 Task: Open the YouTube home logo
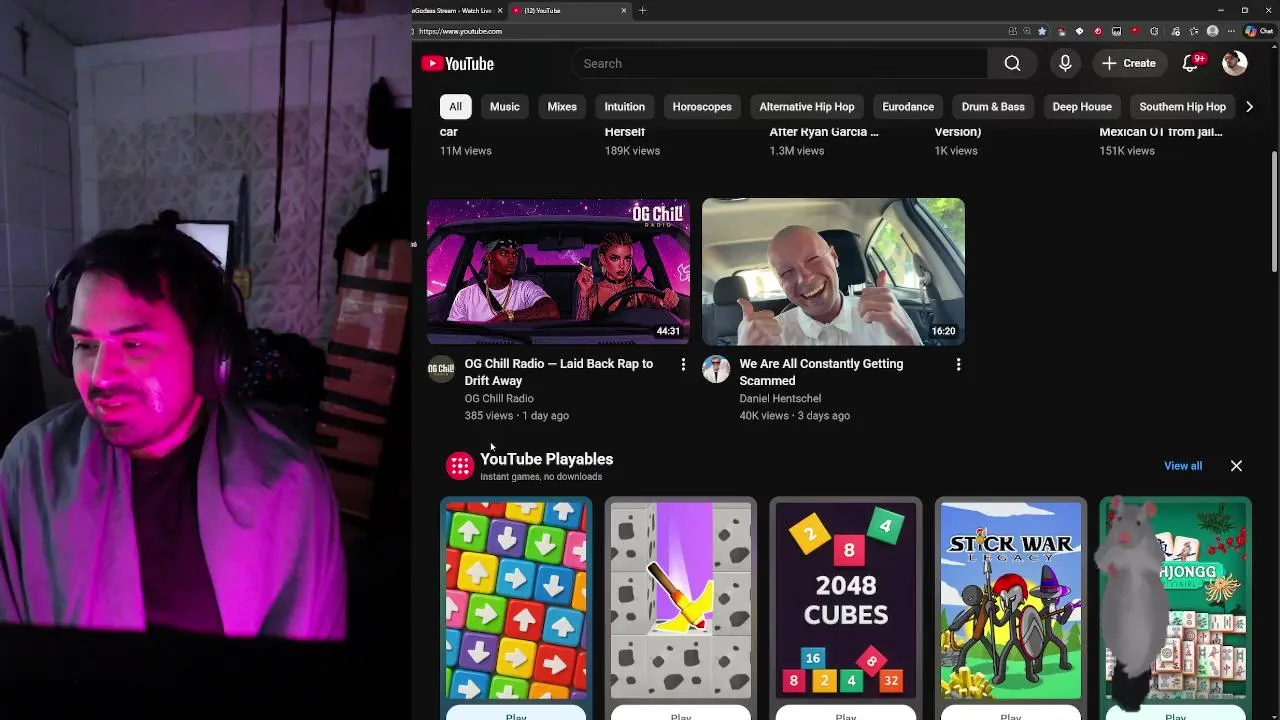tap(458, 64)
